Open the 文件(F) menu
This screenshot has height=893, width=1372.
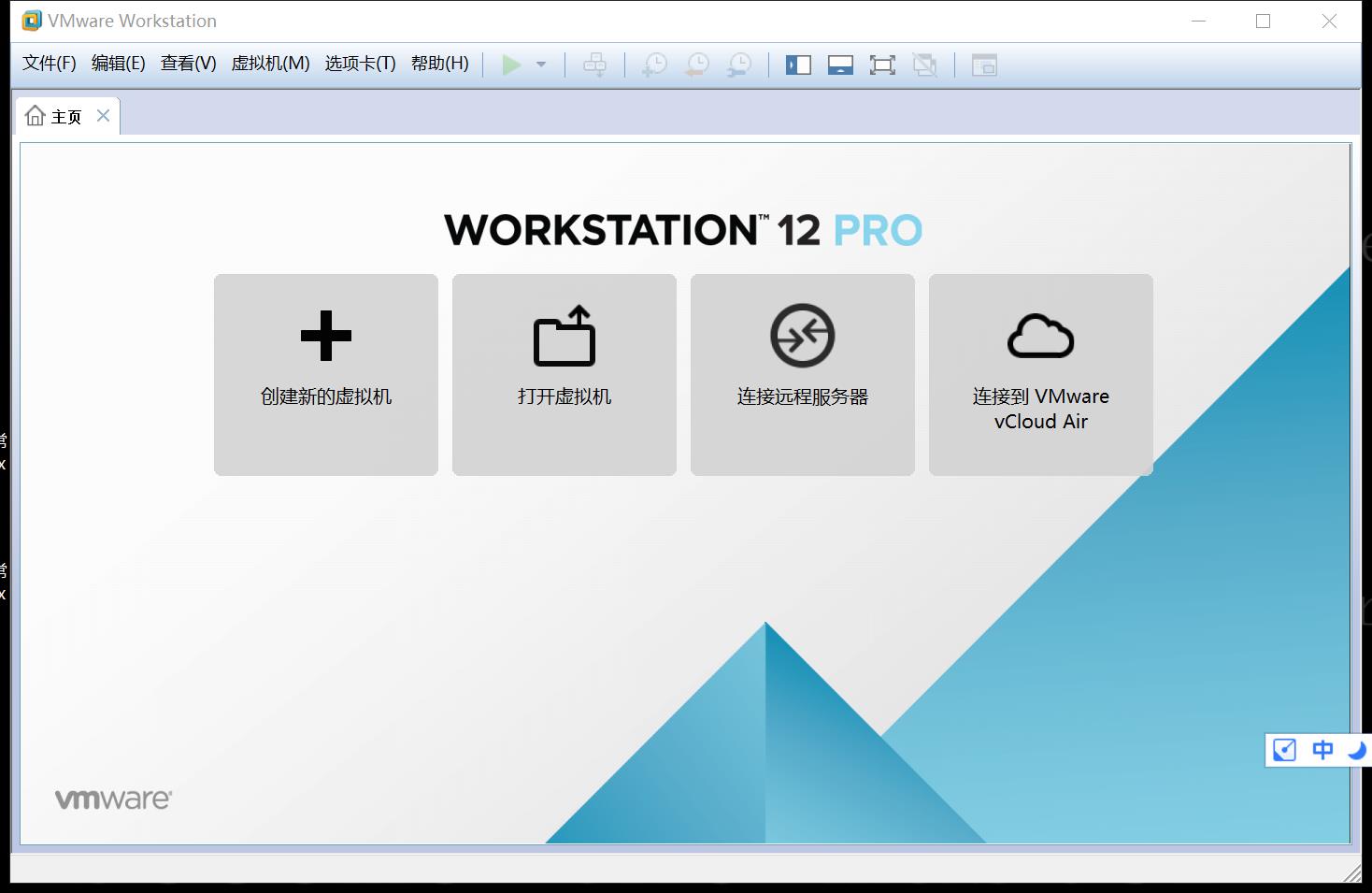tap(50, 64)
